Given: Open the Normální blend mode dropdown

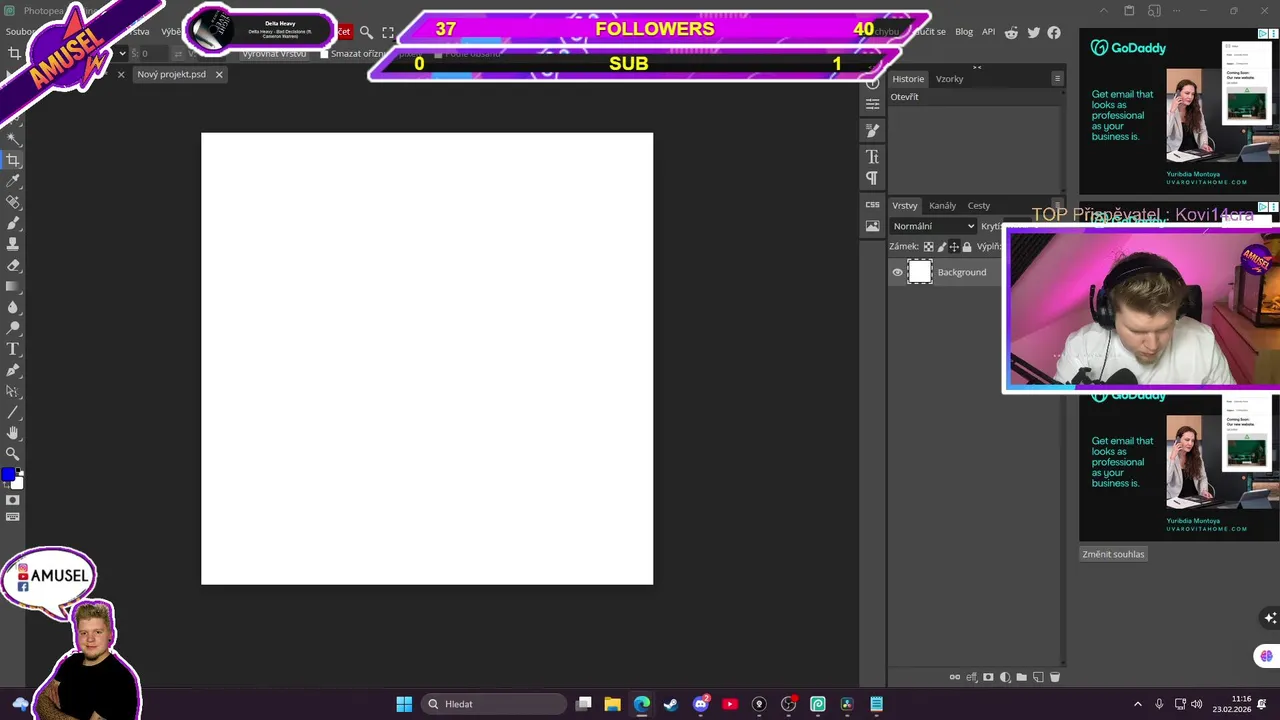Looking at the screenshot, I should [933, 226].
